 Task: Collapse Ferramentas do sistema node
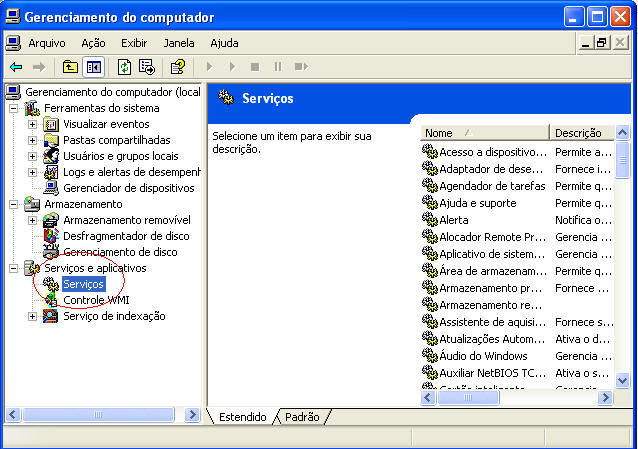pyautogui.click(x=13, y=108)
